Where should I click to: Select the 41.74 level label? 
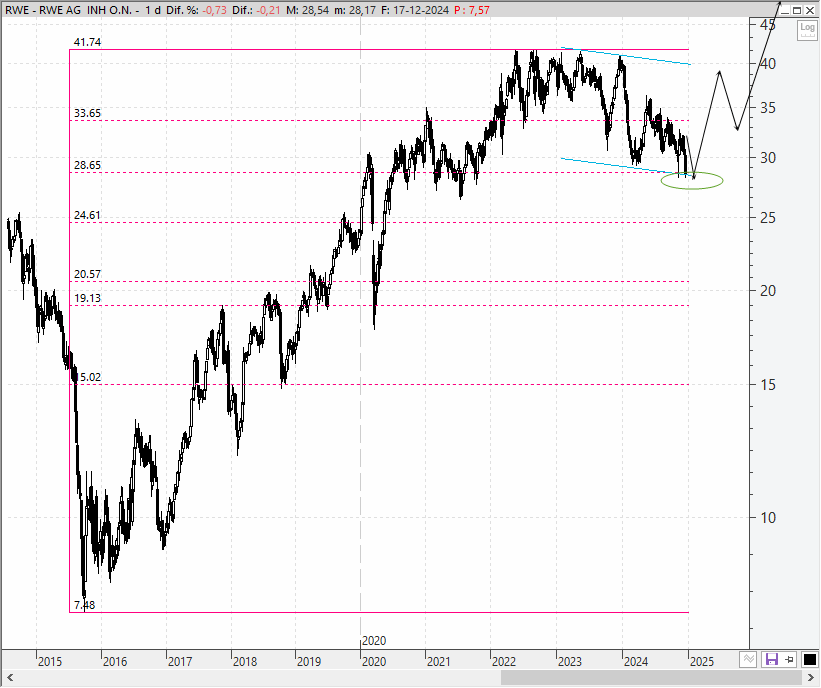87,42
